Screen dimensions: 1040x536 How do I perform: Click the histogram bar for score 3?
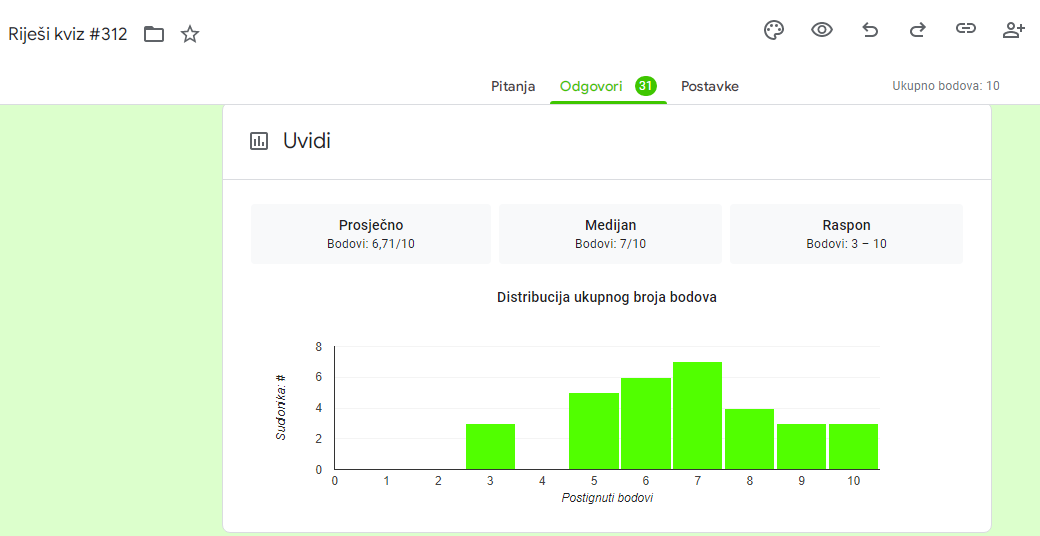490,446
